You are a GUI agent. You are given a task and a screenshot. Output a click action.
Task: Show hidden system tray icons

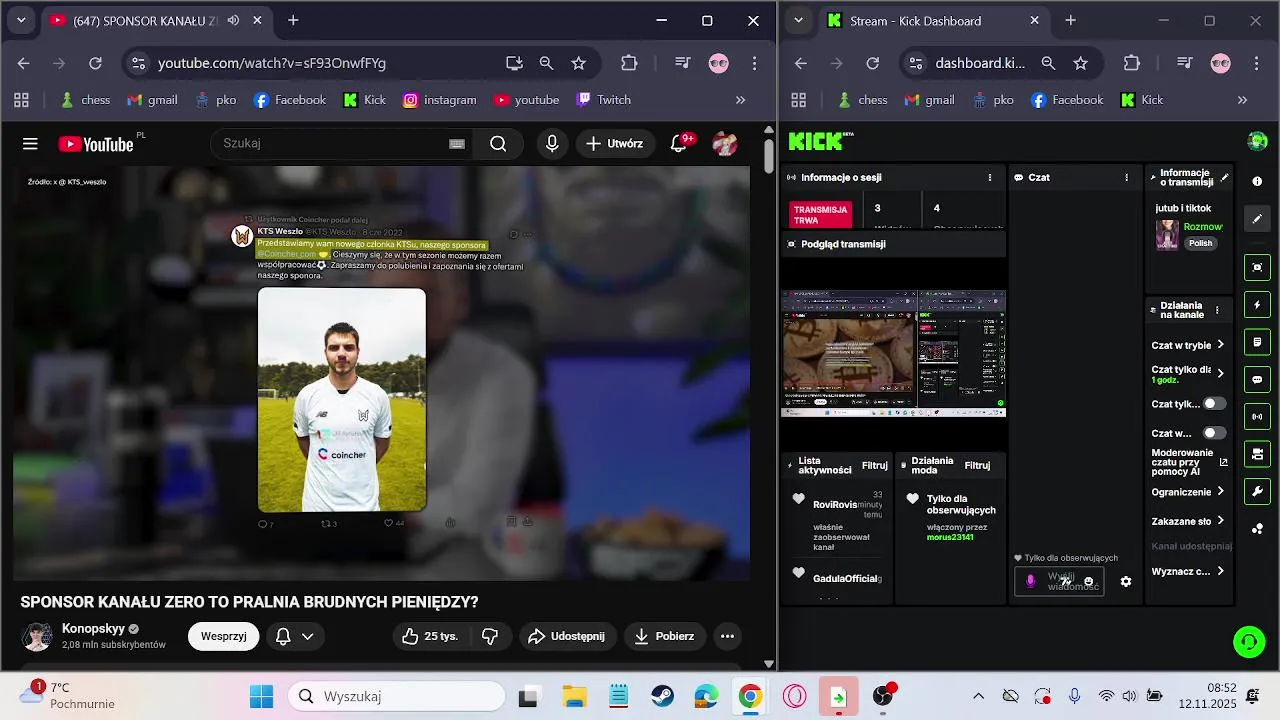point(978,697)
